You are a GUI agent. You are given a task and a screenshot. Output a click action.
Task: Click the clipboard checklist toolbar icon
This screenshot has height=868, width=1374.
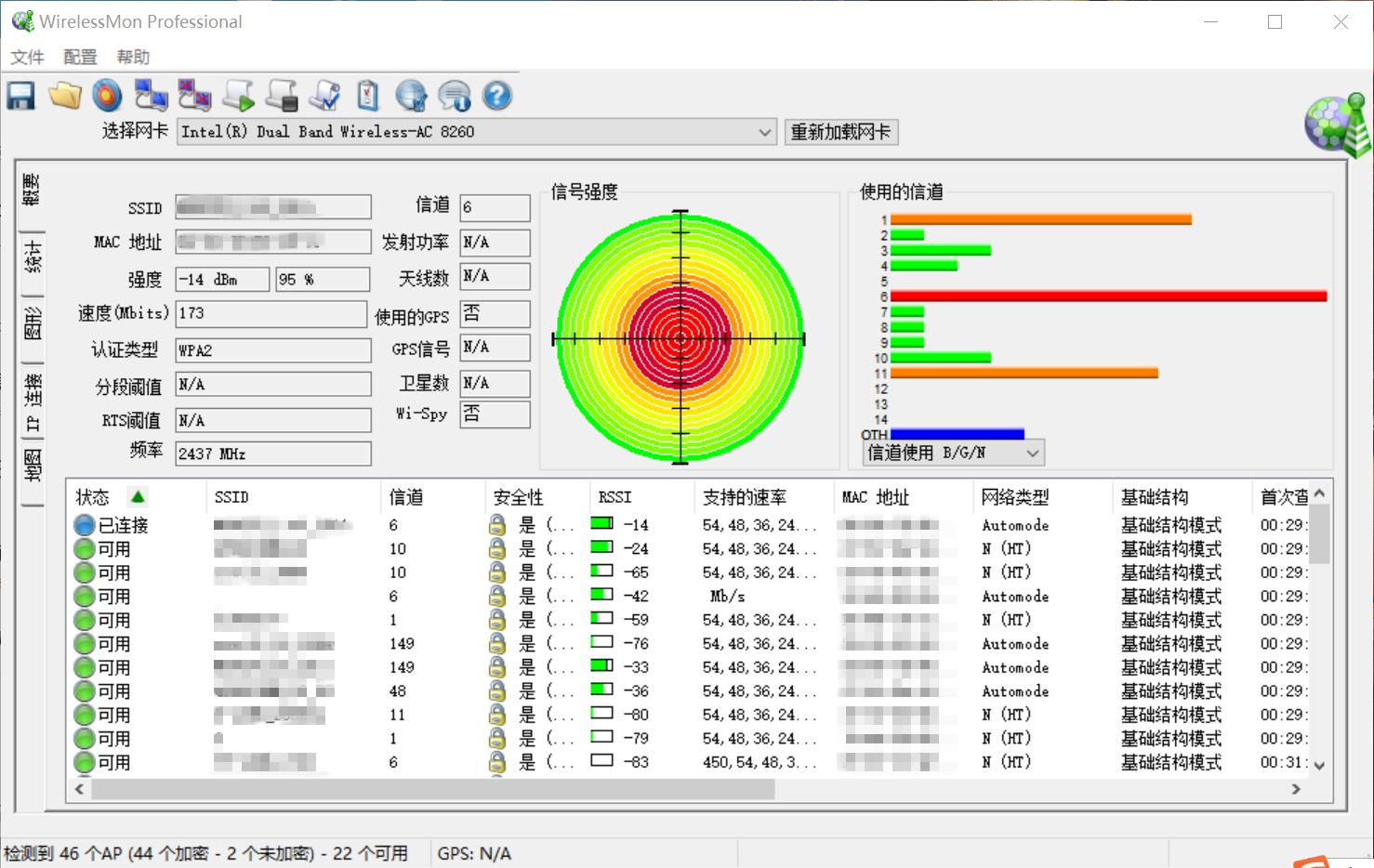[368, 96]
